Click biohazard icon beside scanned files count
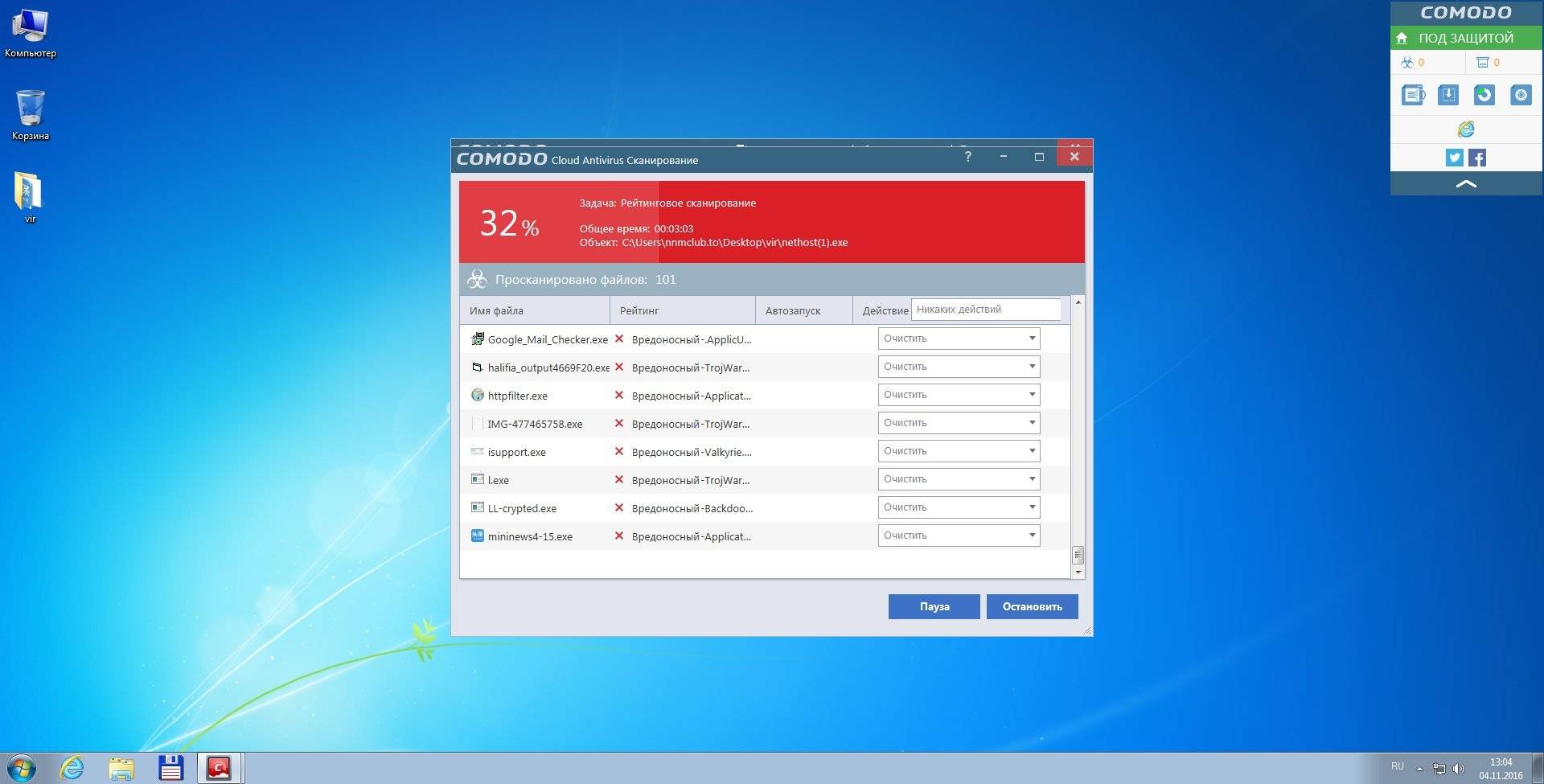This screenshot has width=1544, height=784. 477,279
